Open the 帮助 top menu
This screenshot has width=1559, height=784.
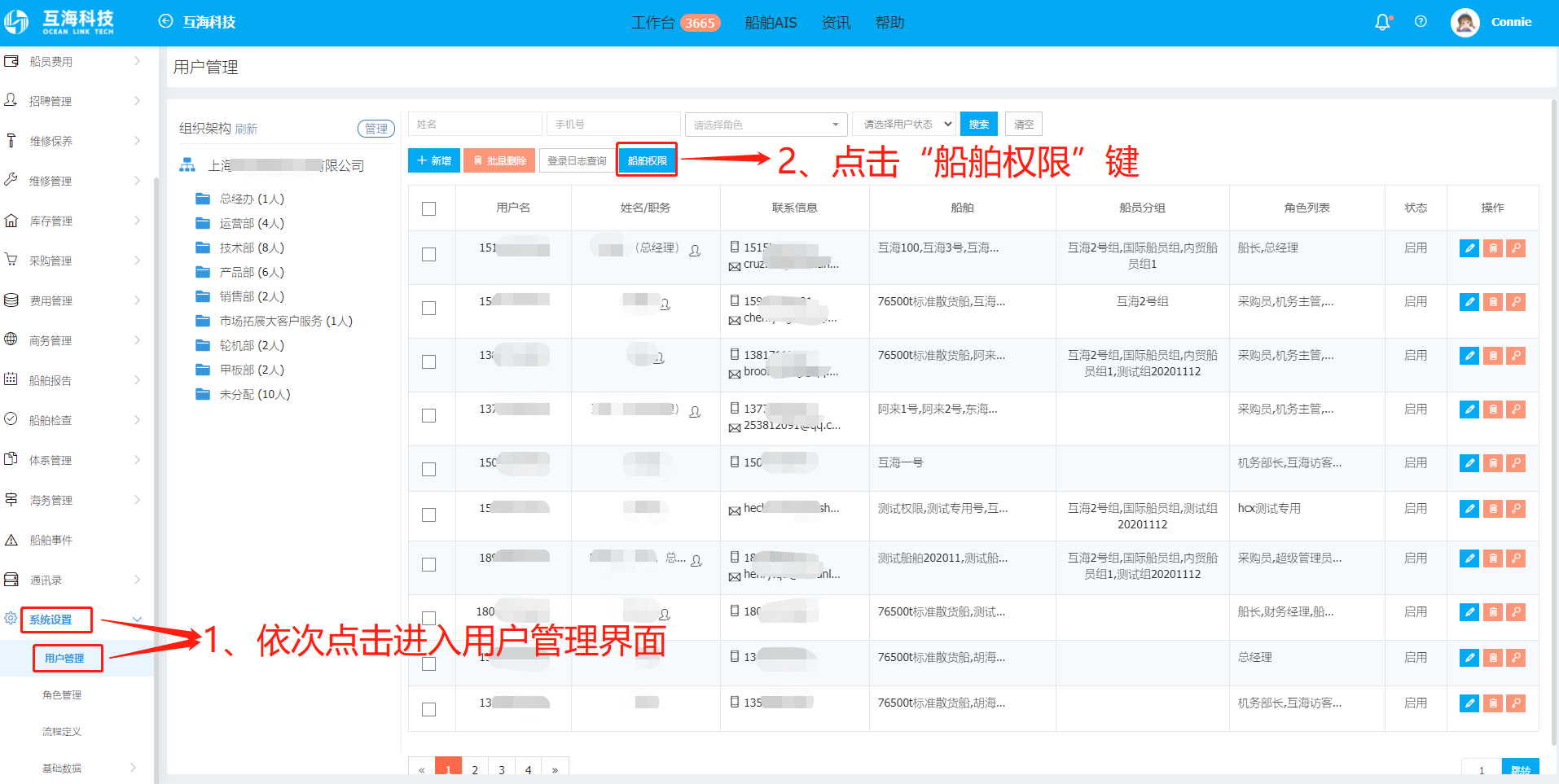[889, 23]
